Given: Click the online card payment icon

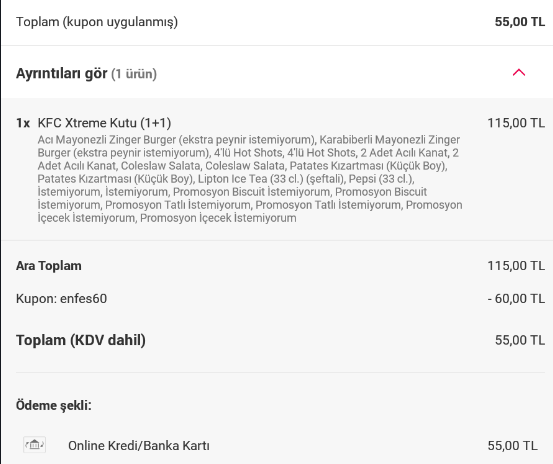Looking at the screenshot, I should coord(34,445).
